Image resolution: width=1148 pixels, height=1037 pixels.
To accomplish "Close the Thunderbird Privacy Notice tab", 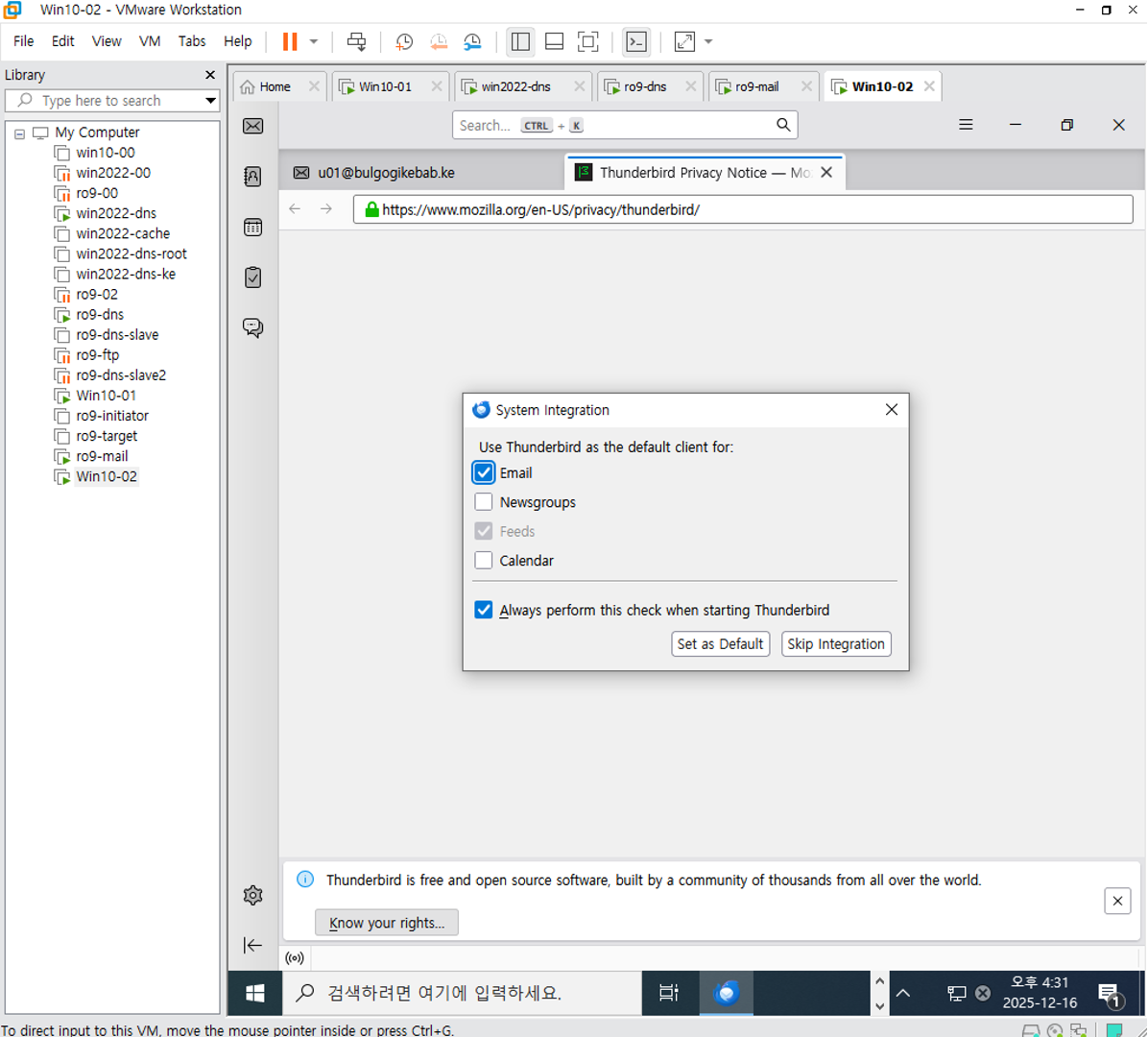I will (826, 173).
